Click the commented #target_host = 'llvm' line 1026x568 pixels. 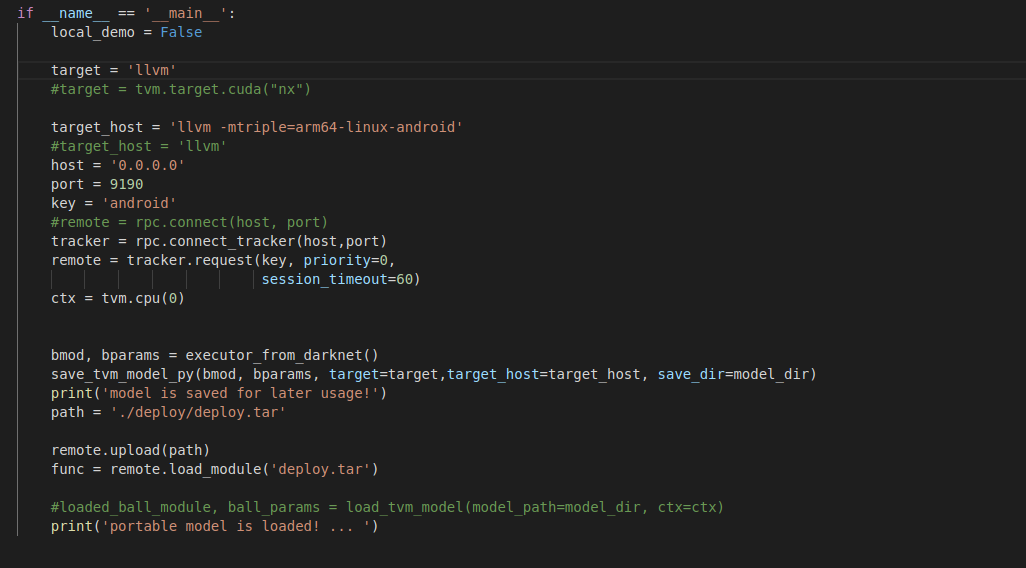tap(139, 146)
